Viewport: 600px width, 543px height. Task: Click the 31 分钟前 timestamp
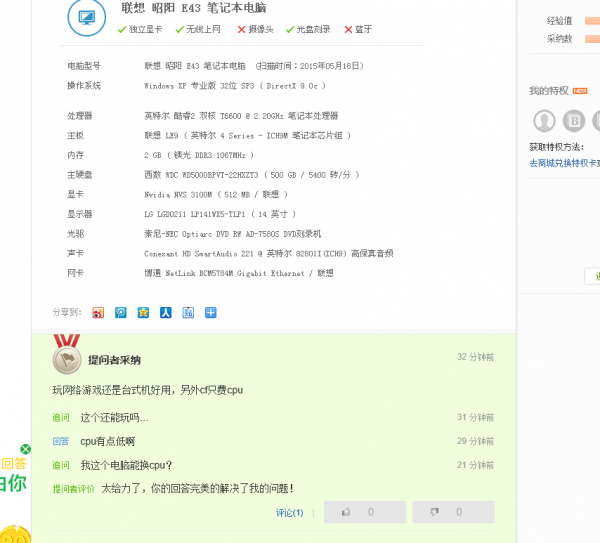(475, 417)
